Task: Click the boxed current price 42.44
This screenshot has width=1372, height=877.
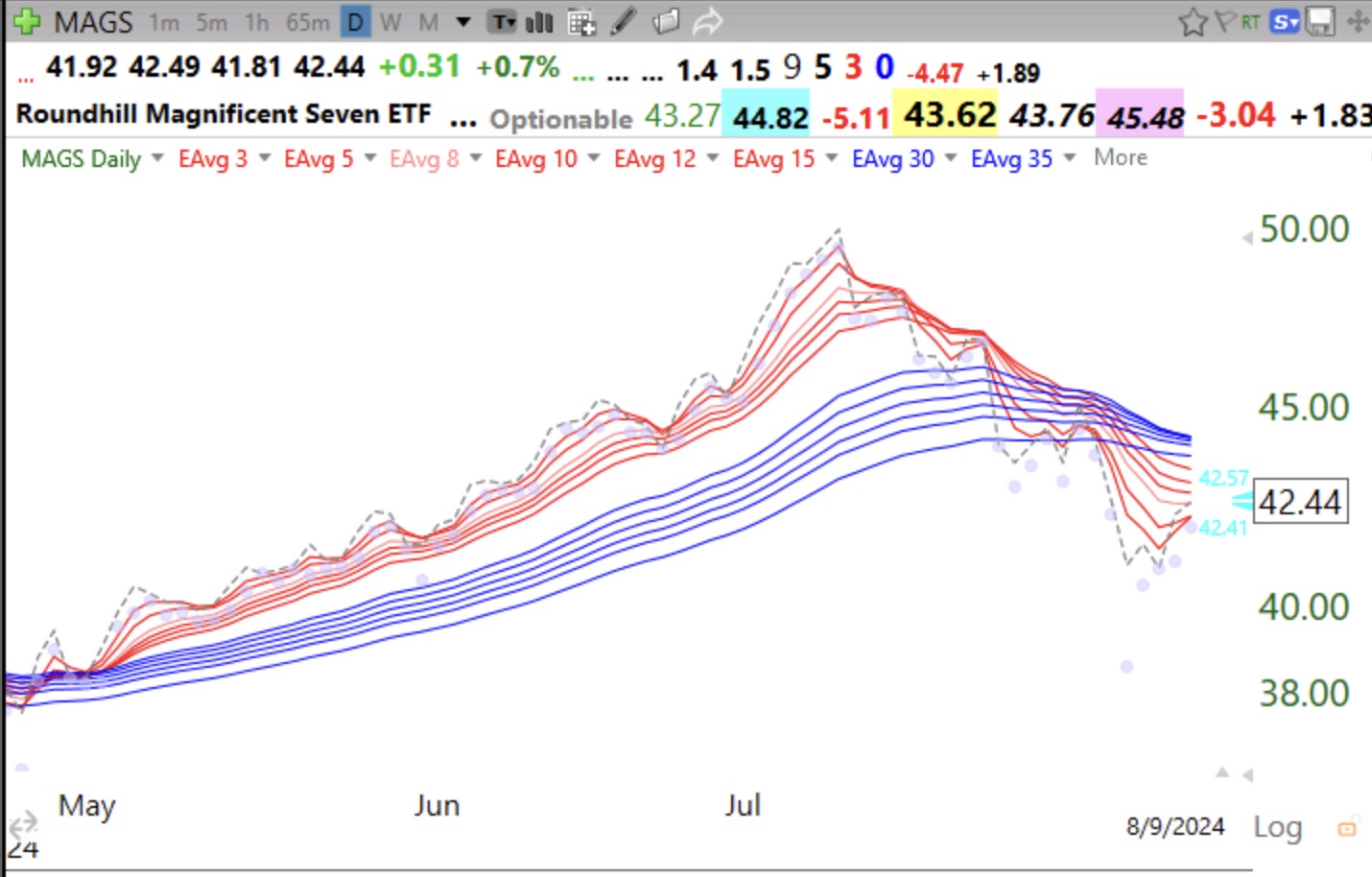Action: (x=1300, y=502)
